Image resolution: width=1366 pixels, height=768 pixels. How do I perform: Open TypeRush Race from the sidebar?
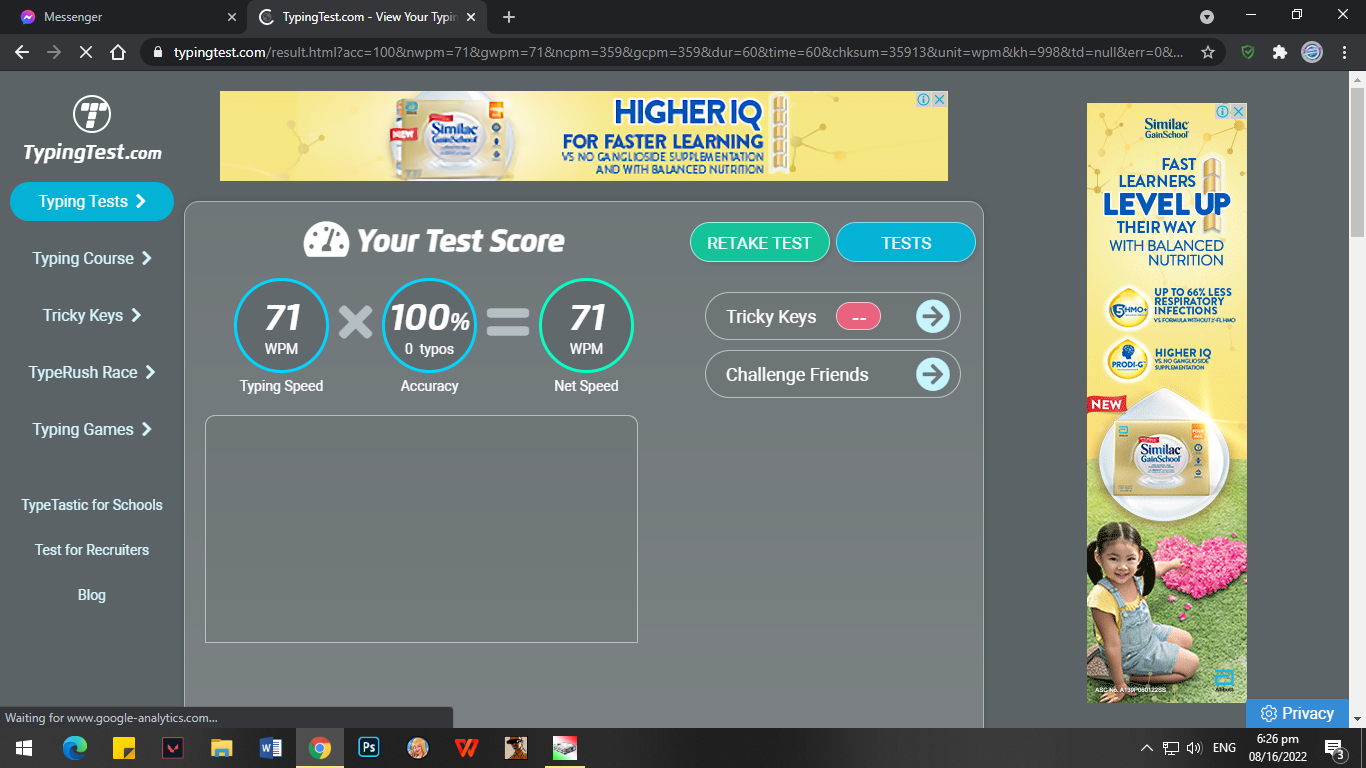coord(92,372)
